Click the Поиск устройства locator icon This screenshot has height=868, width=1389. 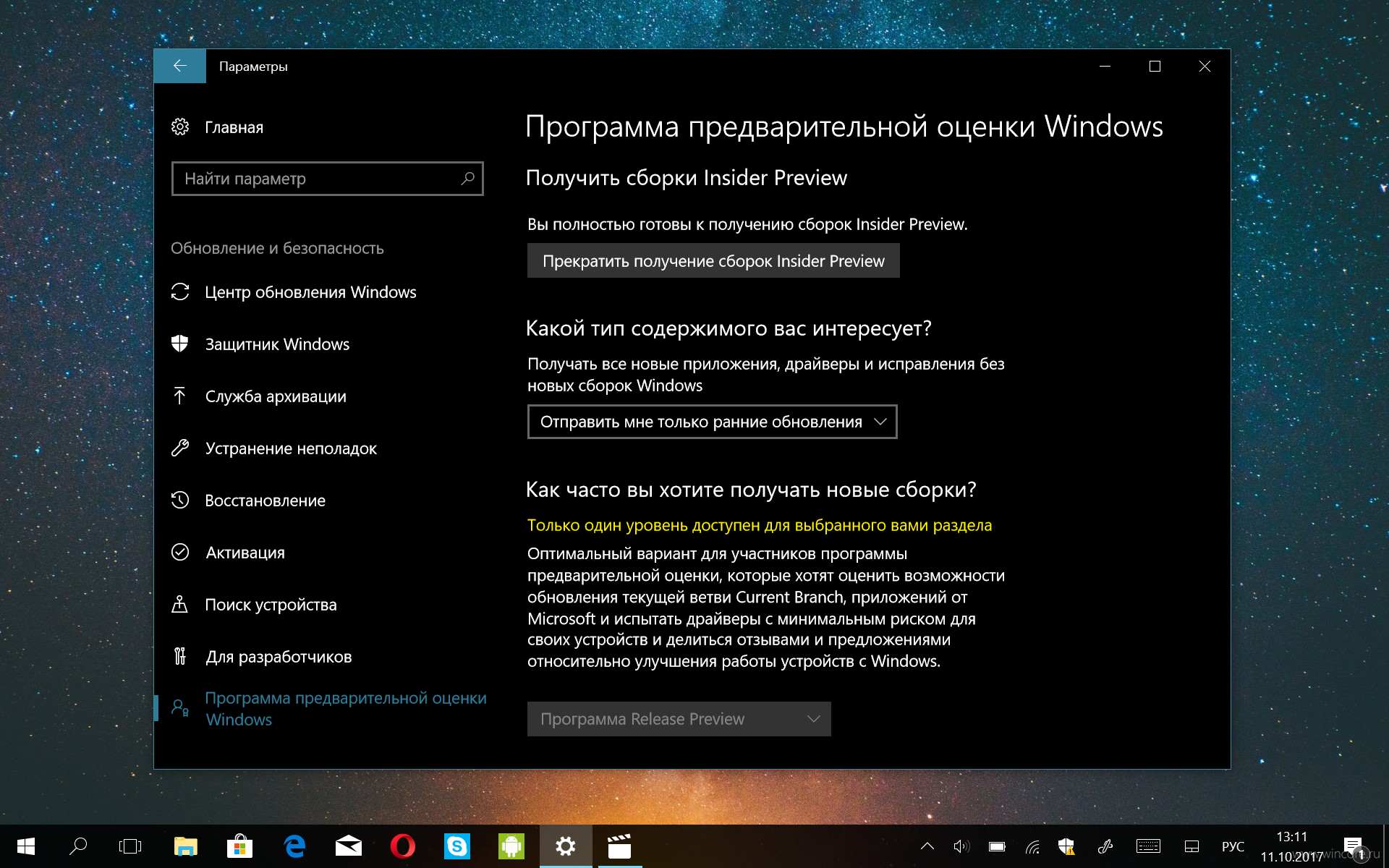pyautogui.click(x=180, y=604)
